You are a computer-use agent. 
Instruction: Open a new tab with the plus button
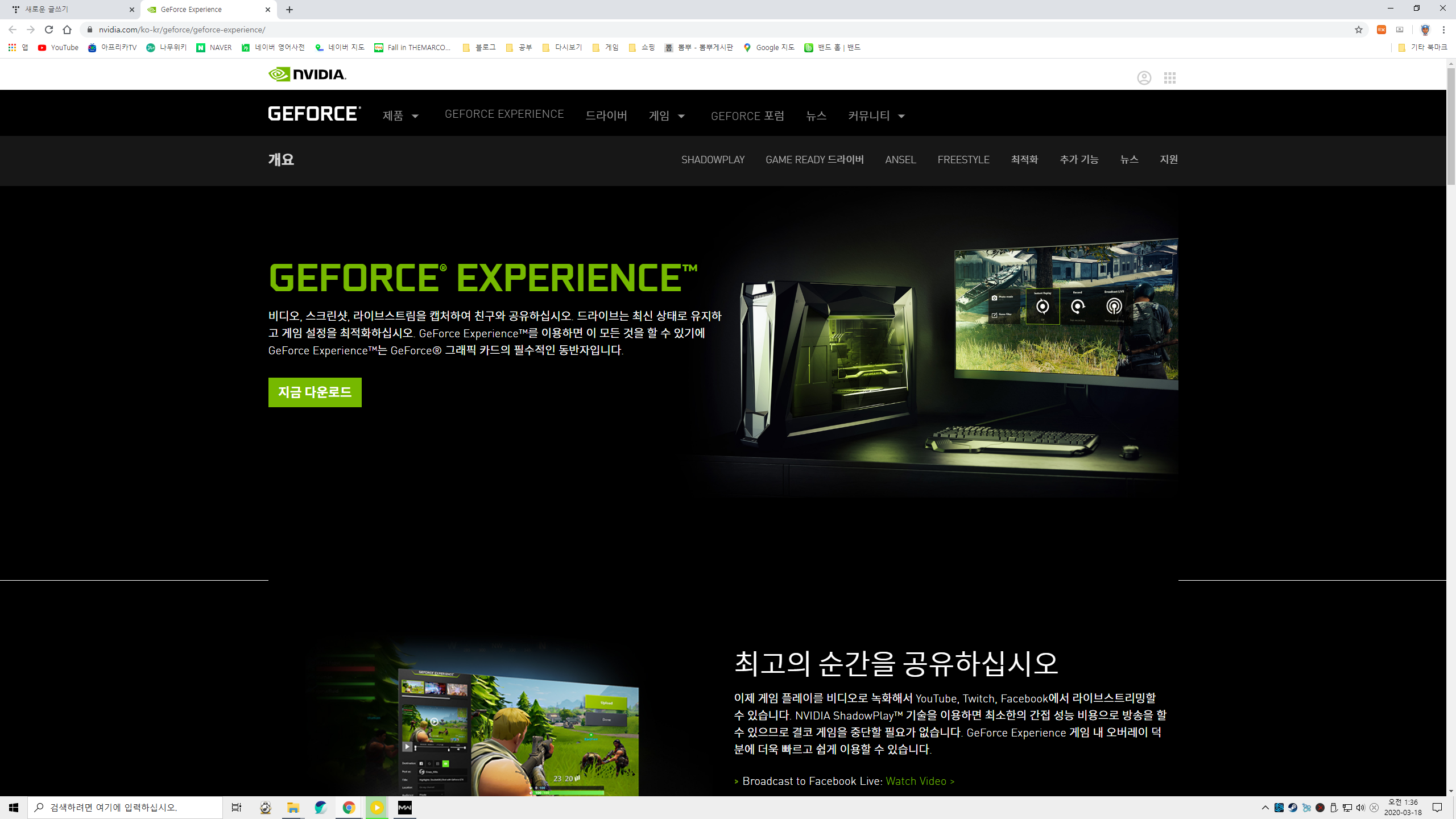(289, 10)
